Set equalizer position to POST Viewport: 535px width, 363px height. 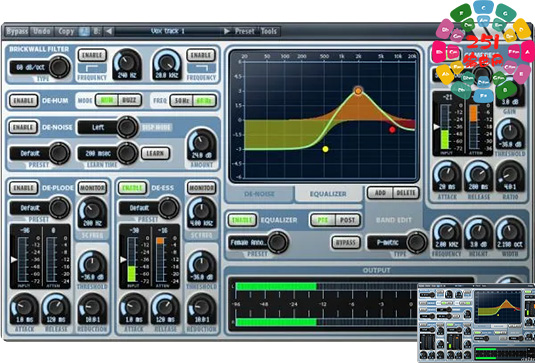(x=348, y=220)
